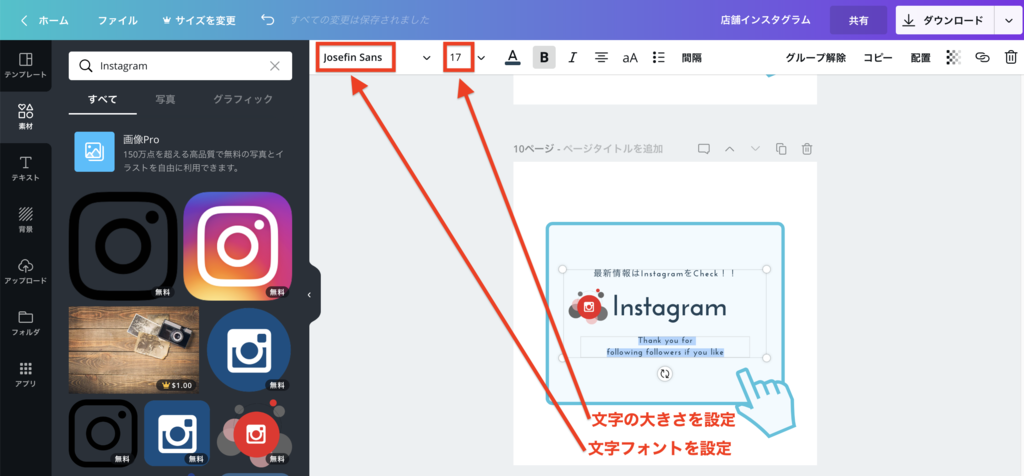This screenshot has width=1024, height=476.
Task: Clear the Instagram search with X
Action: point(275,66)
